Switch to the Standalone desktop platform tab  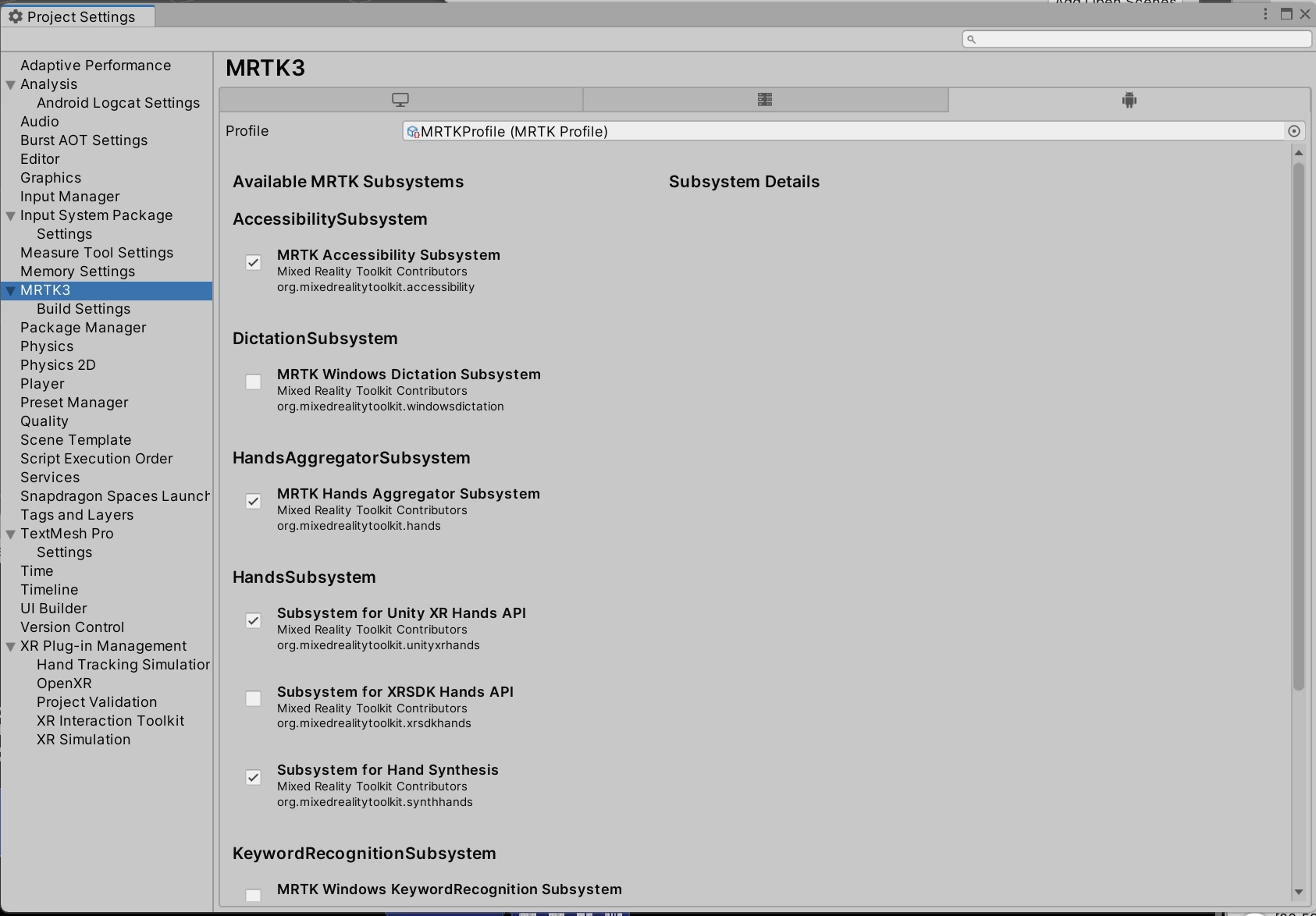[401, 100]
